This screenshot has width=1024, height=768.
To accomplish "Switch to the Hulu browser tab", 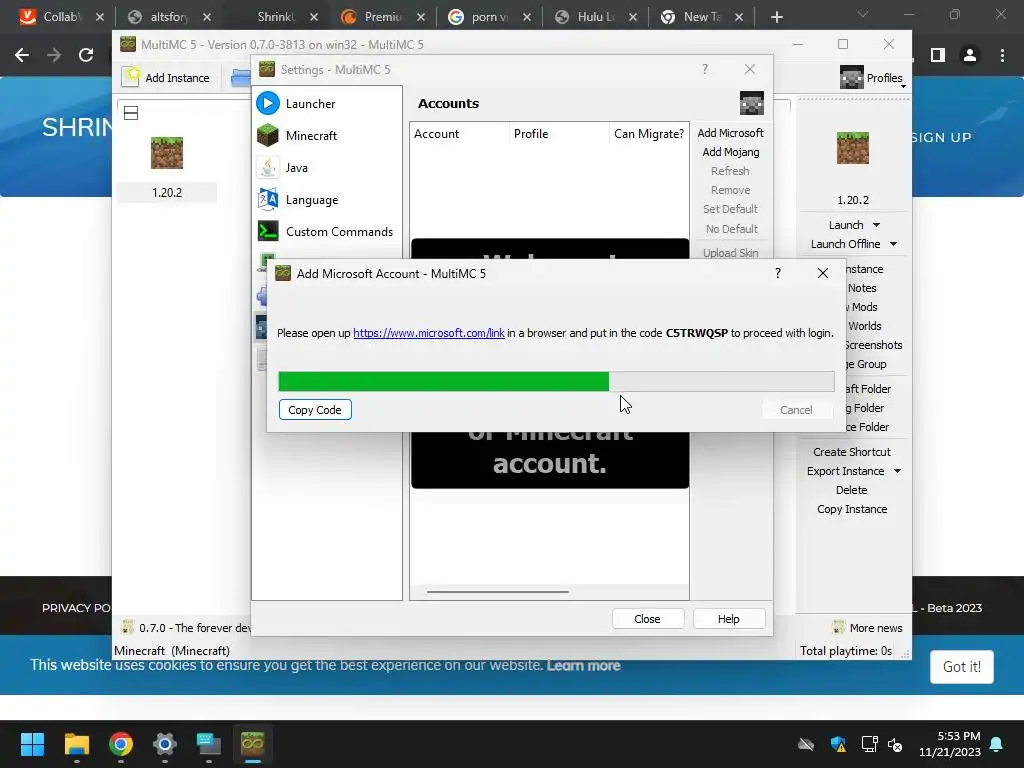I will [x=594, y=17].
